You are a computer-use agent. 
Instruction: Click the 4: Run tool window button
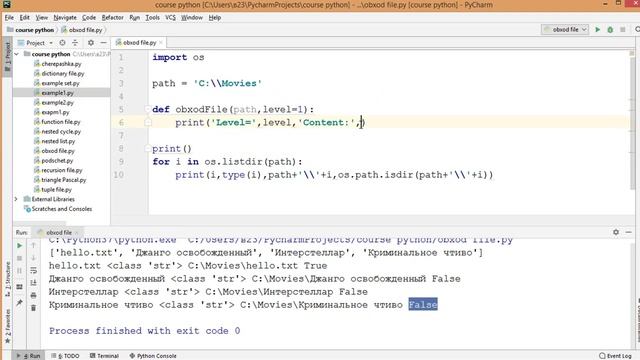[x=29, y=356]
